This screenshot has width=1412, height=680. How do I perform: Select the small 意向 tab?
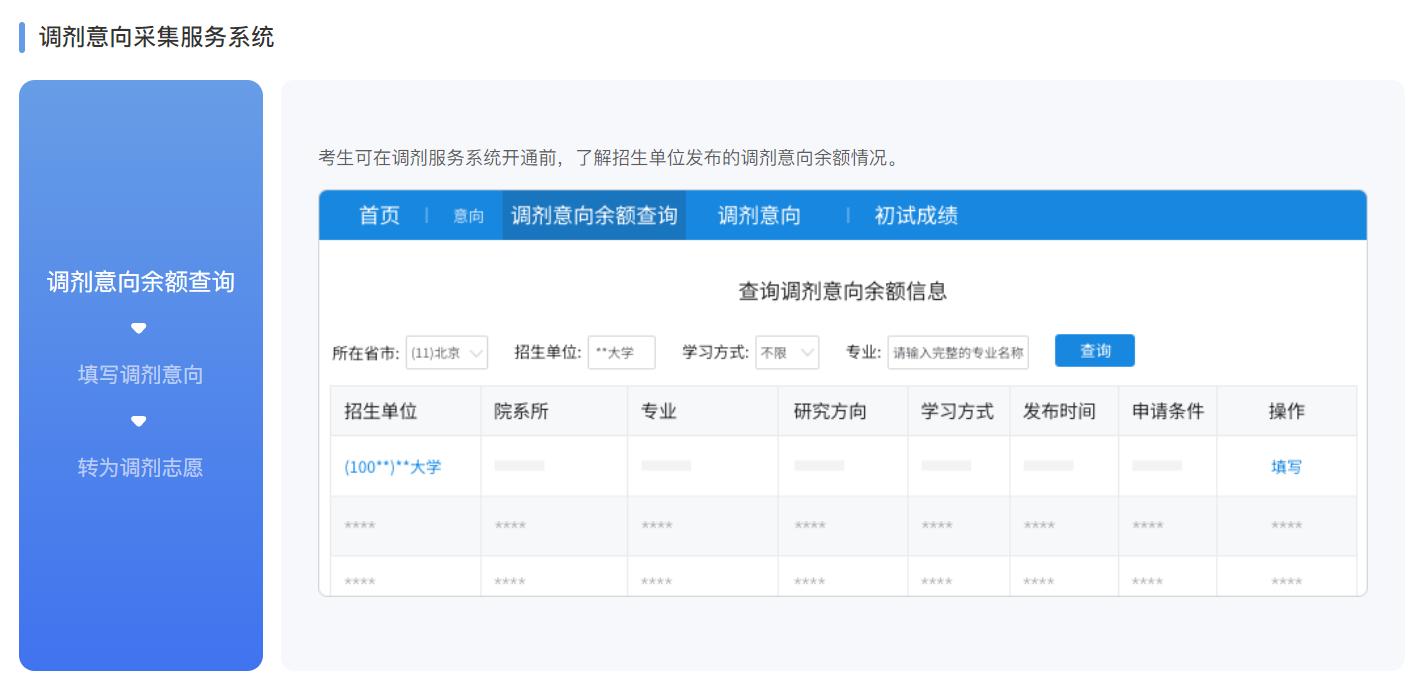[468, 216]
